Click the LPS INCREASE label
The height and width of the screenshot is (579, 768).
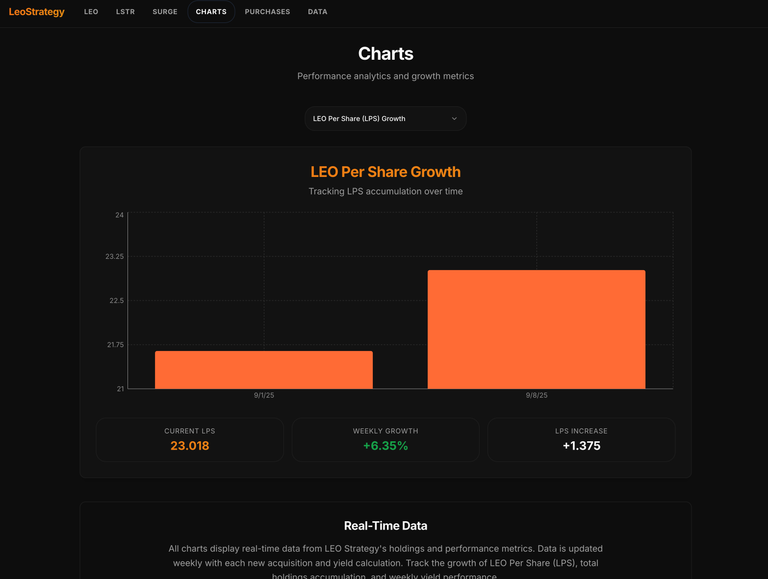(x=581, y=431)
